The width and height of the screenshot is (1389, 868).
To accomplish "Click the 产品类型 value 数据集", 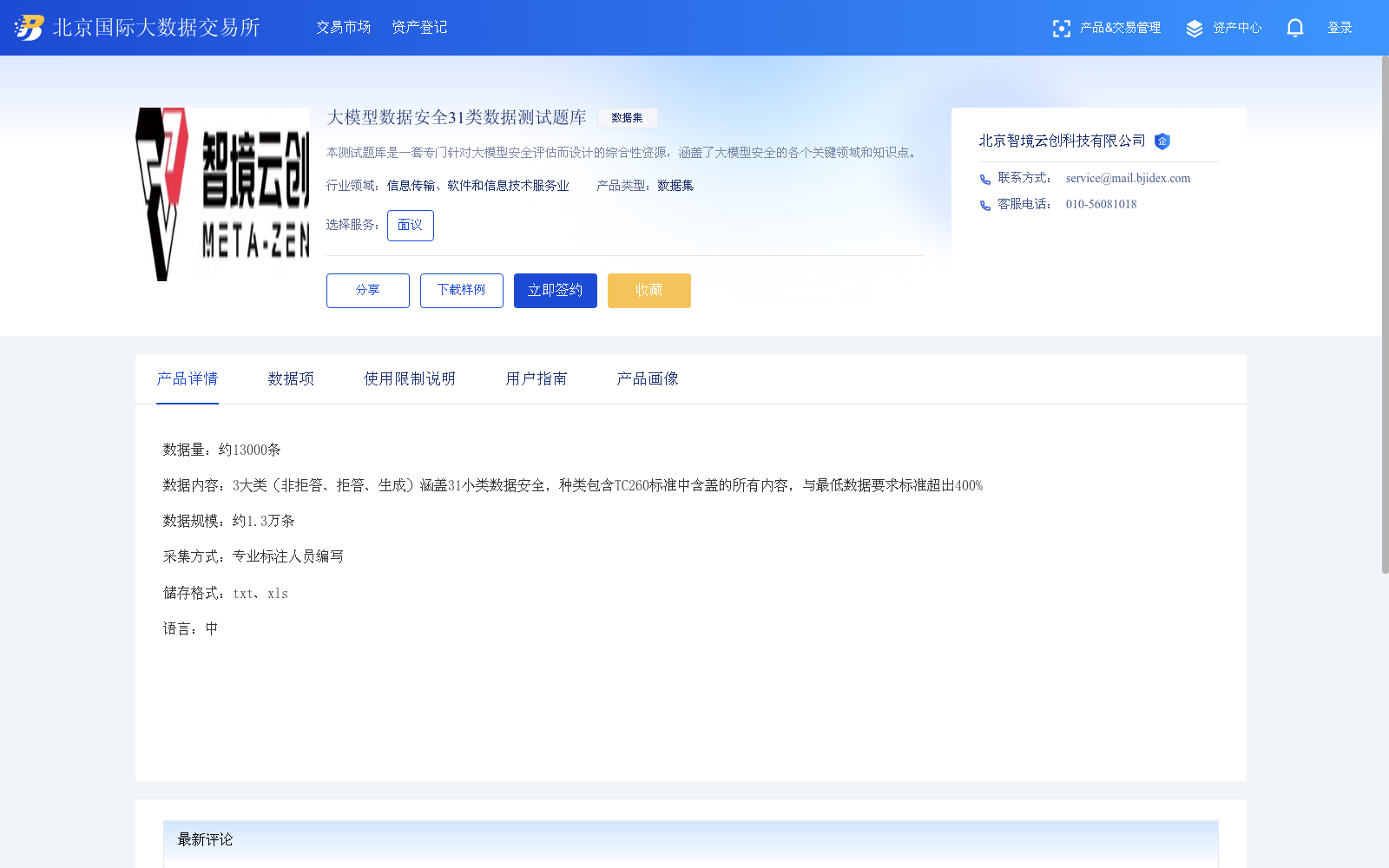I will point(675,186).
